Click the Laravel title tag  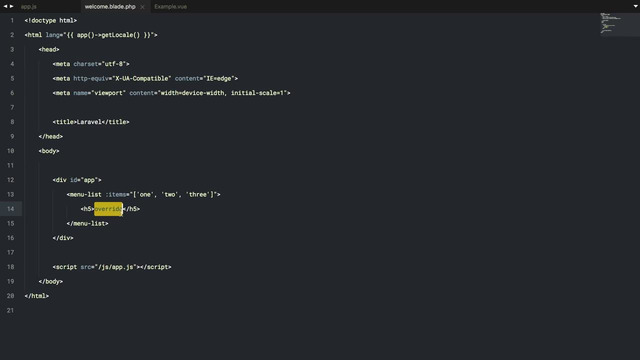click(x=91, y=122)
